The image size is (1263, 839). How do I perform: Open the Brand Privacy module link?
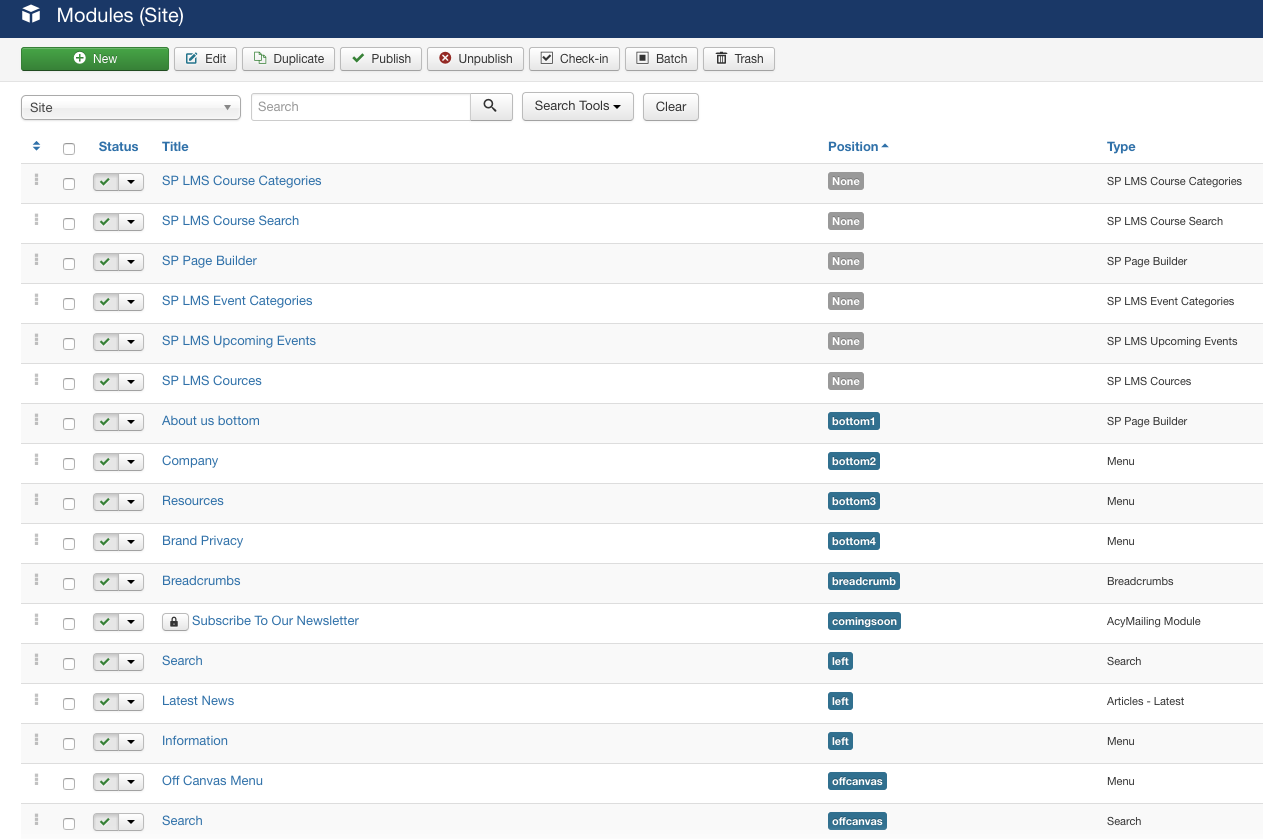click(202, 541)
